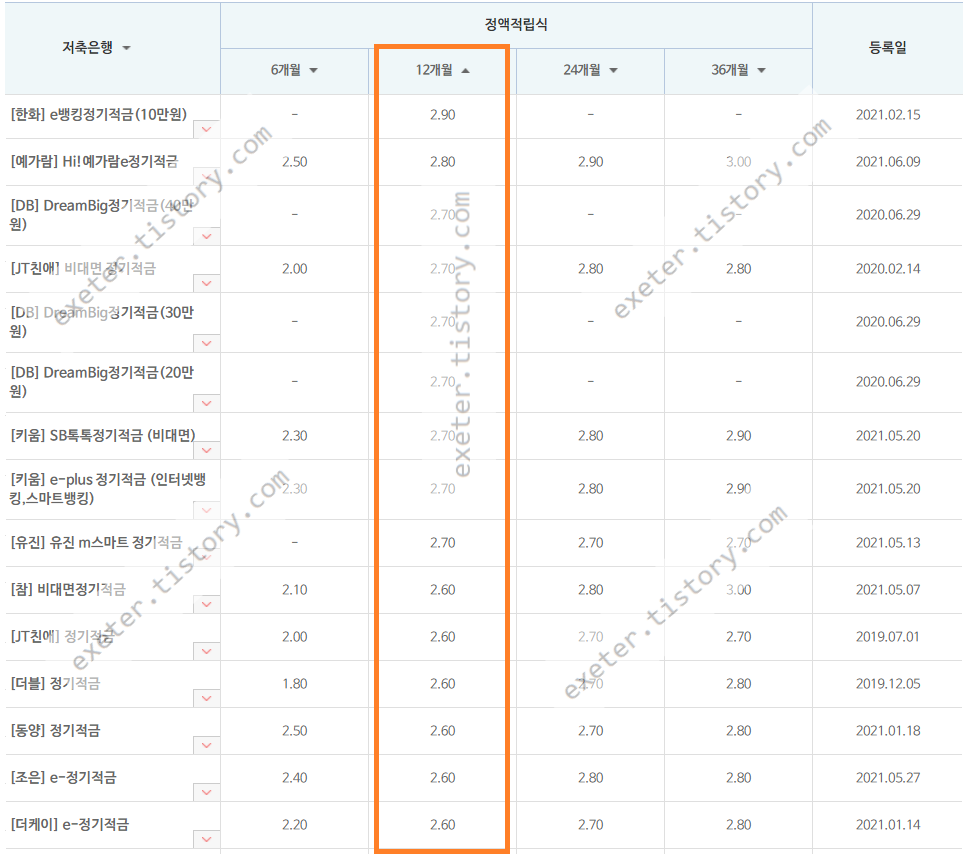Screen dimensions: 965x857
Task: Expand details for [동양] 정기적금 row
Action: click(x=206, y=745)
